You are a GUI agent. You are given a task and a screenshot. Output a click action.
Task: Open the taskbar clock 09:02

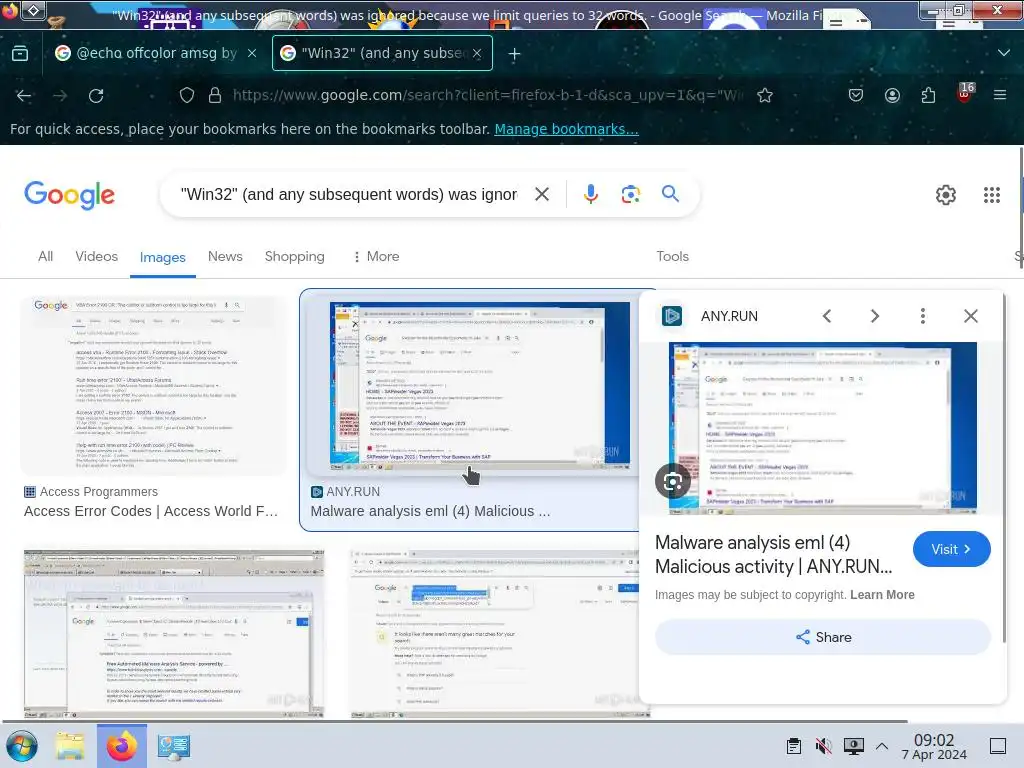pyautogui.click(x=934, y=746)
